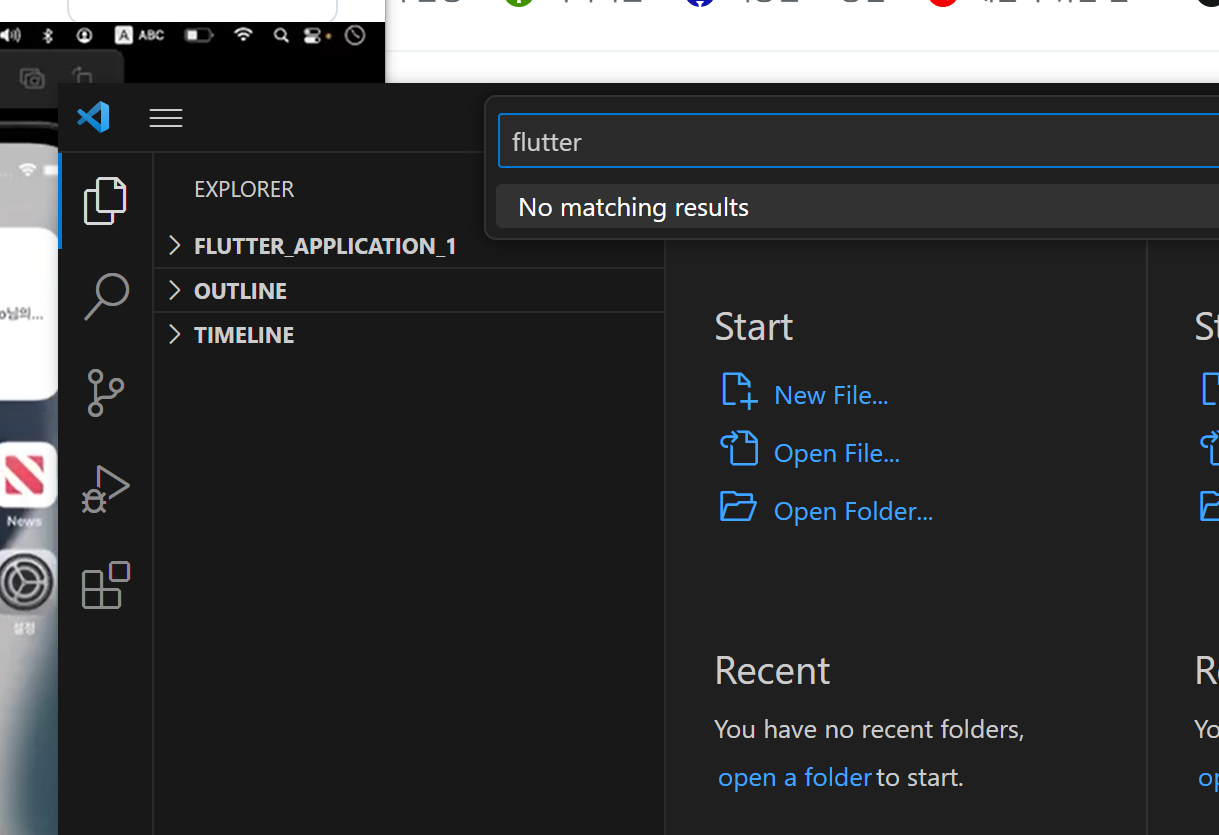
Task: Click the Open Folder... link
Action: click(853, 511)
